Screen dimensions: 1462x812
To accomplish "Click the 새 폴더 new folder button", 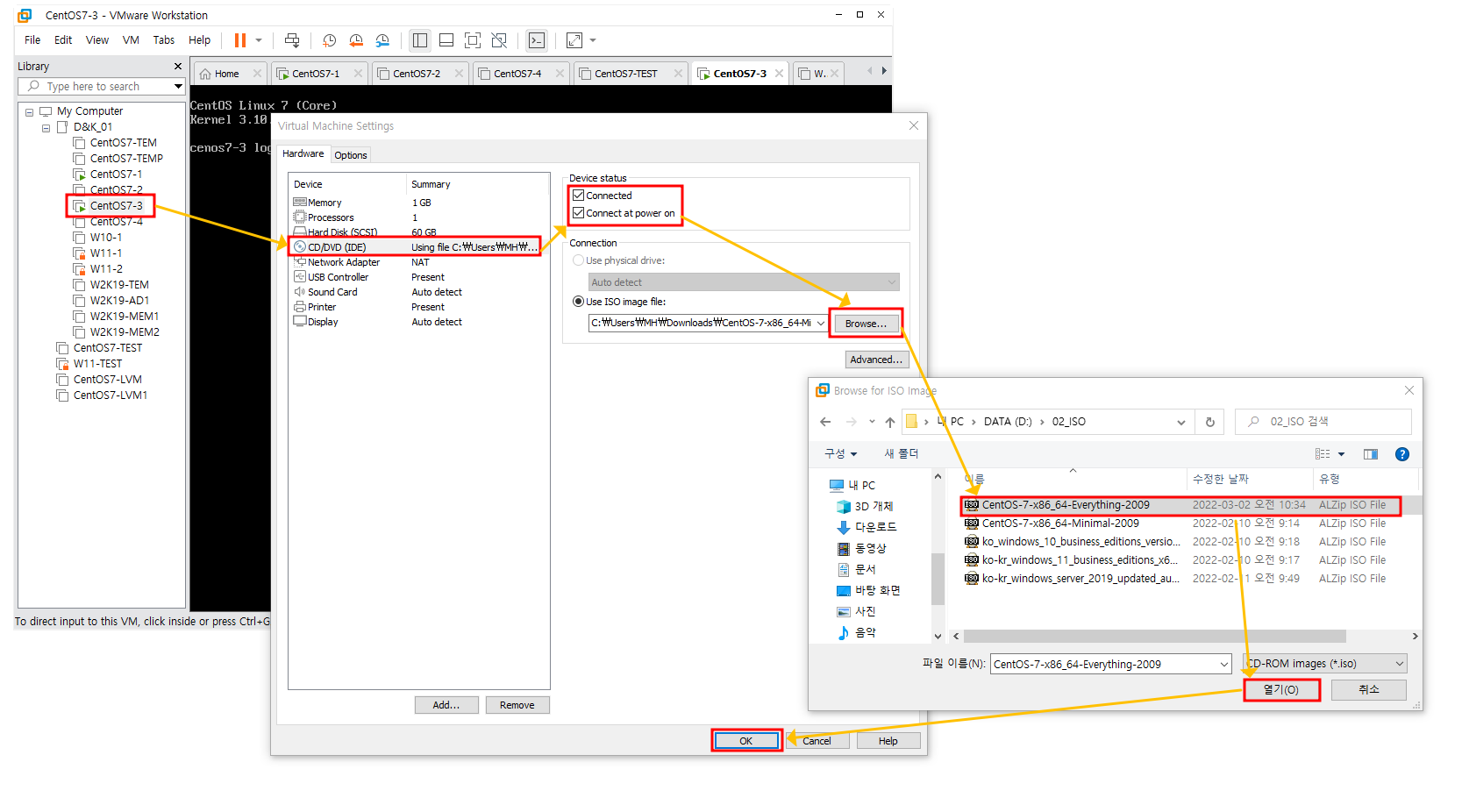I will (x=902, y=454).
